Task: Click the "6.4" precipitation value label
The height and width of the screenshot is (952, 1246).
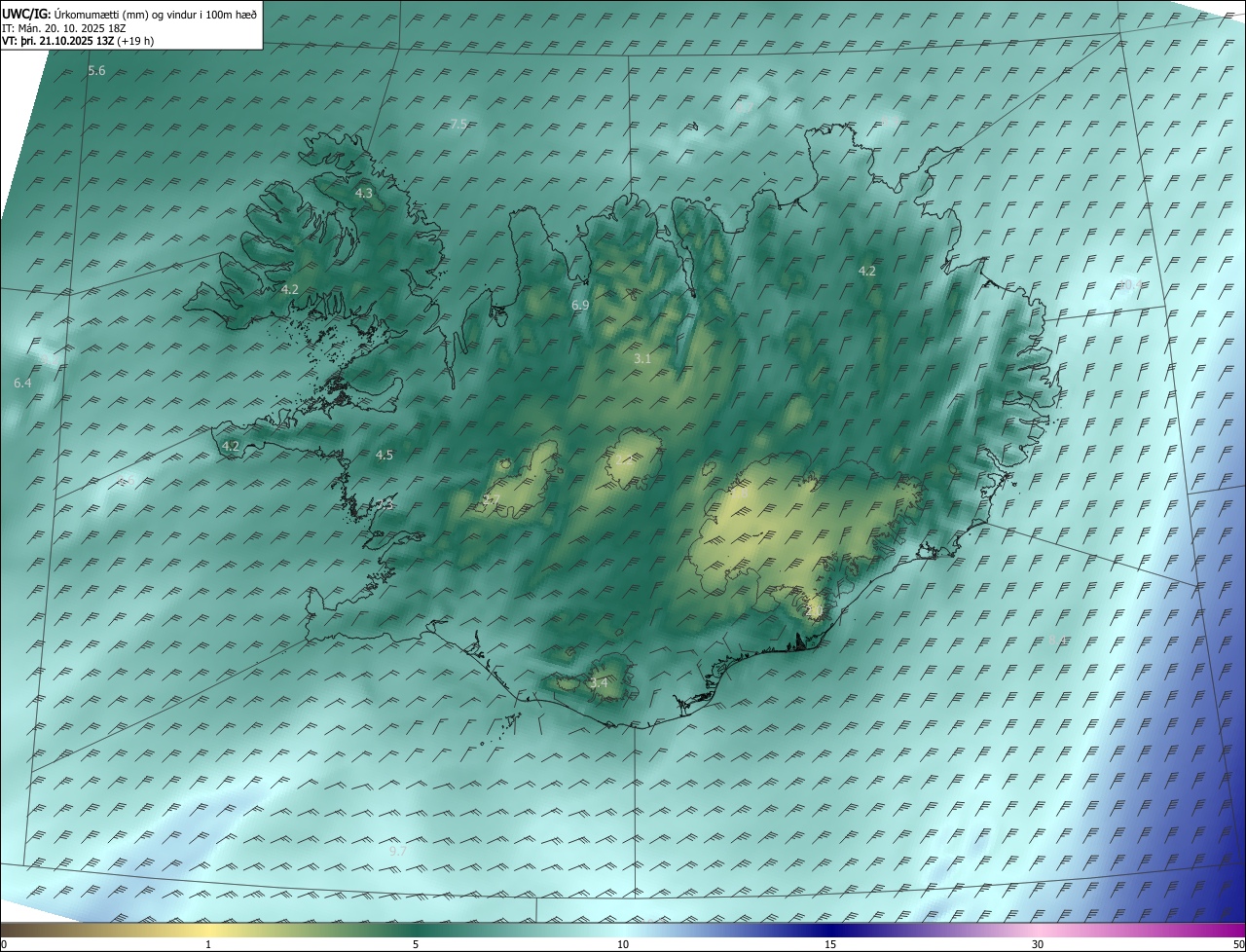Action: click(x=22, y=384)
